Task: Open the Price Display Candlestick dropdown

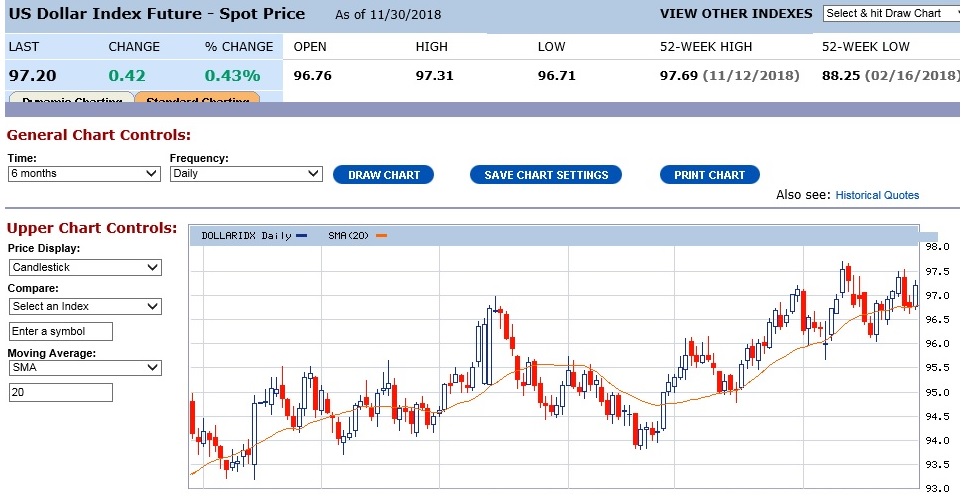Action: (x=84, y=267)
